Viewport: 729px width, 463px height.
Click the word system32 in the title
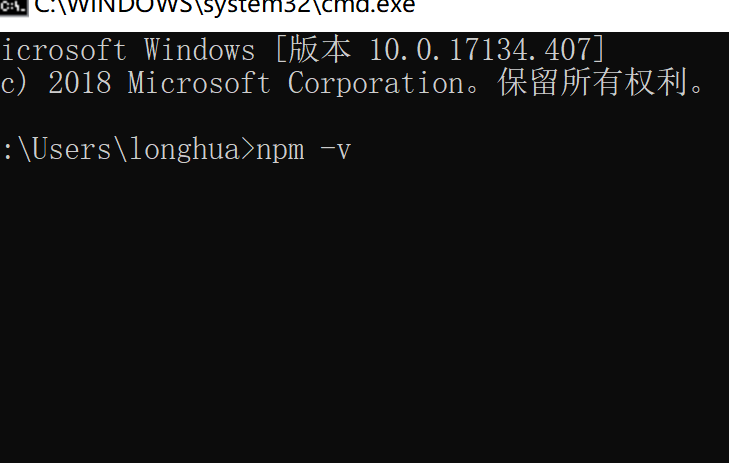tap(258, 7)
